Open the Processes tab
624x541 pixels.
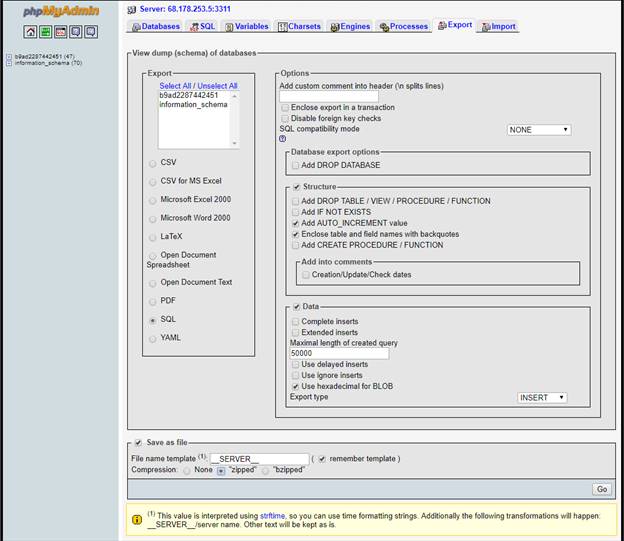click(404, 26)
